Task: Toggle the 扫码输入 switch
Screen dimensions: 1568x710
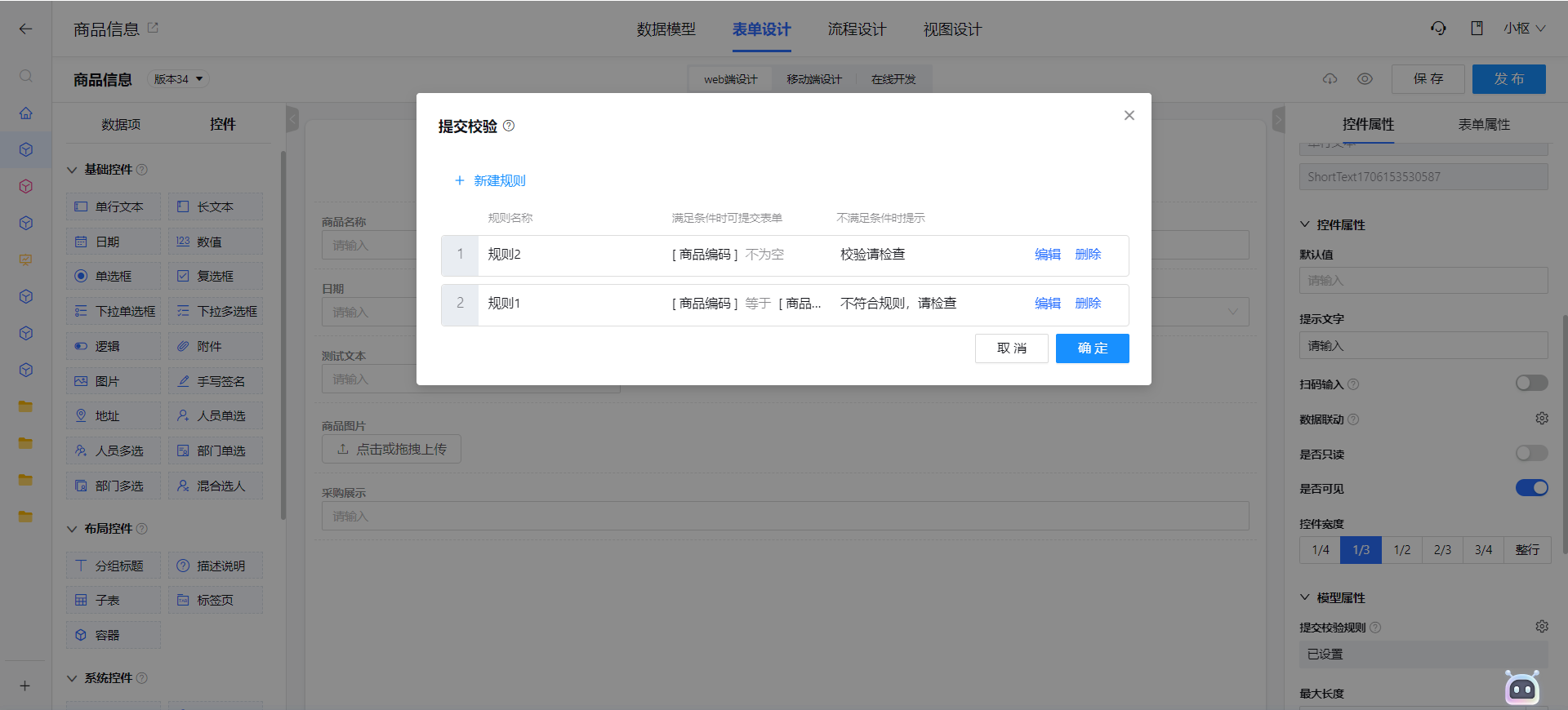Action: tap(1531, 384)
